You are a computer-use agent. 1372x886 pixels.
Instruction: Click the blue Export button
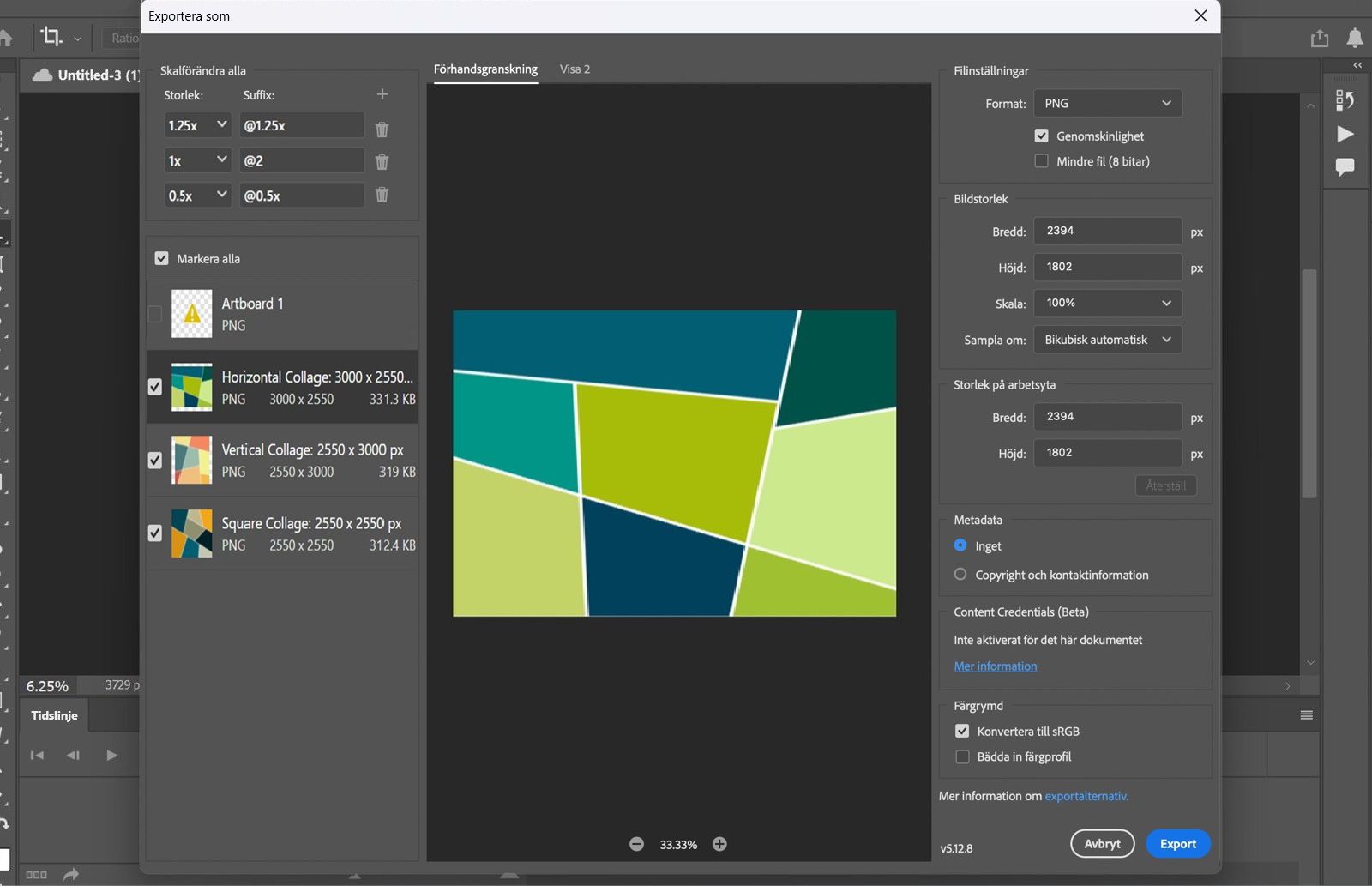1177,844
